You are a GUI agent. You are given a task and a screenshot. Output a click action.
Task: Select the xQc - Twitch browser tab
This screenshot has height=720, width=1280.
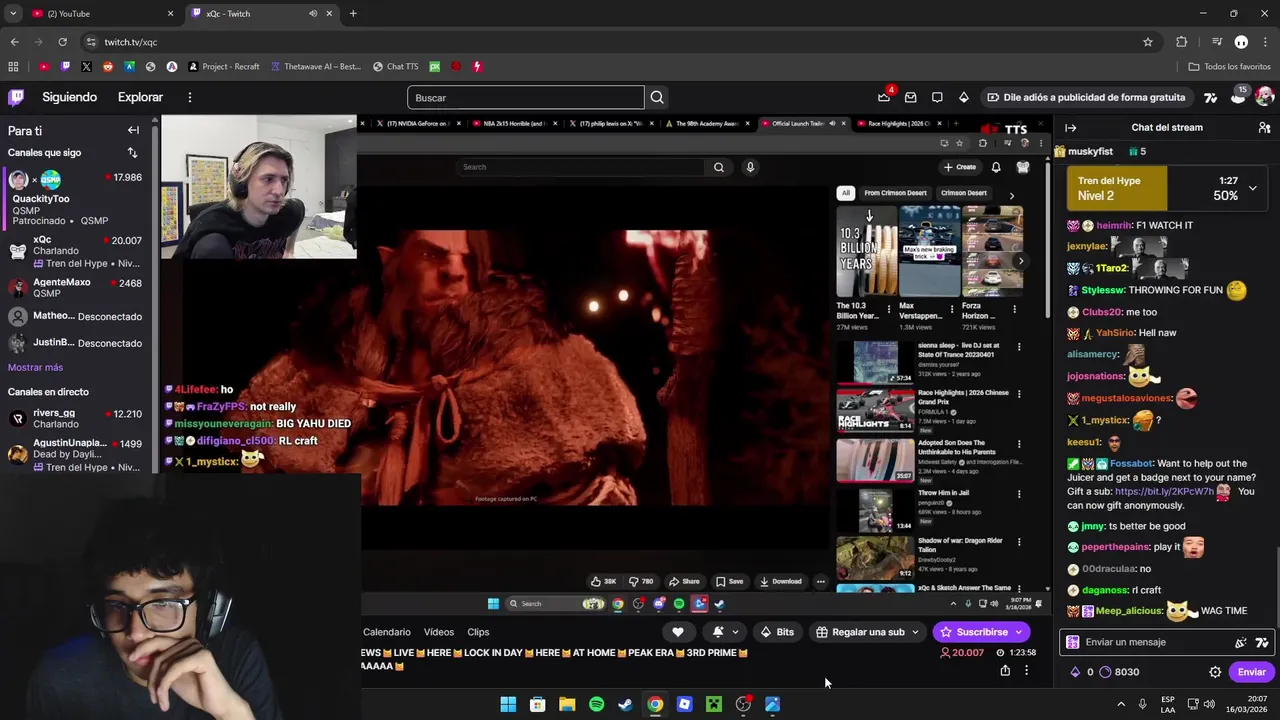[x=262, y=14]
